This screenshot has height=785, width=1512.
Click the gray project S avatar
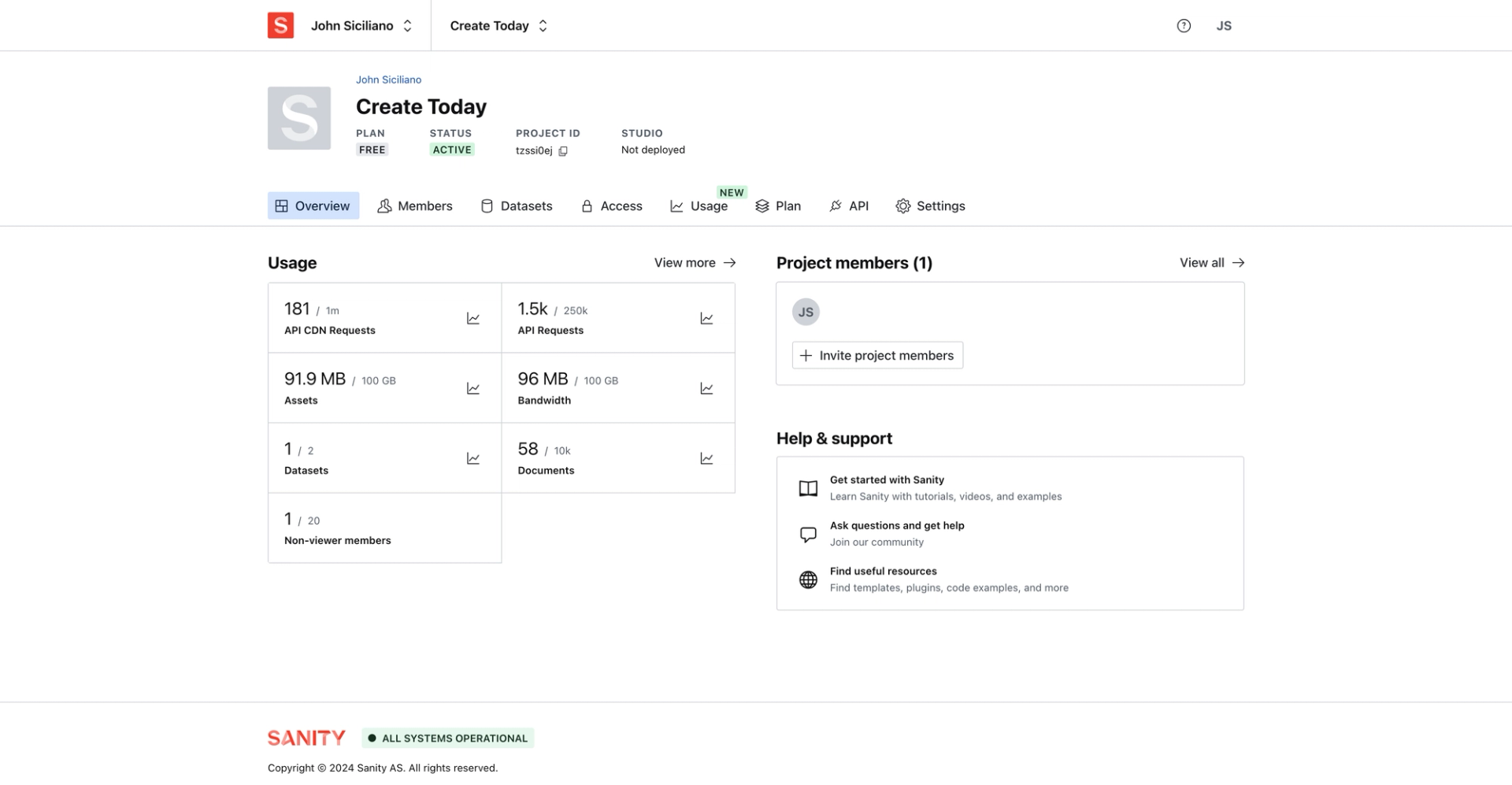[299, 118]
